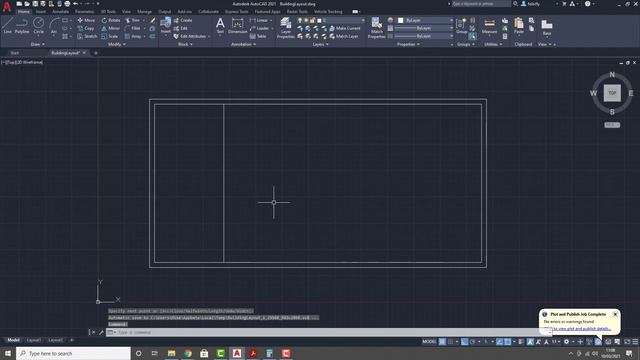
Task: Select the Circle tool
Action: pyautogui.click(x=38, y=25)
